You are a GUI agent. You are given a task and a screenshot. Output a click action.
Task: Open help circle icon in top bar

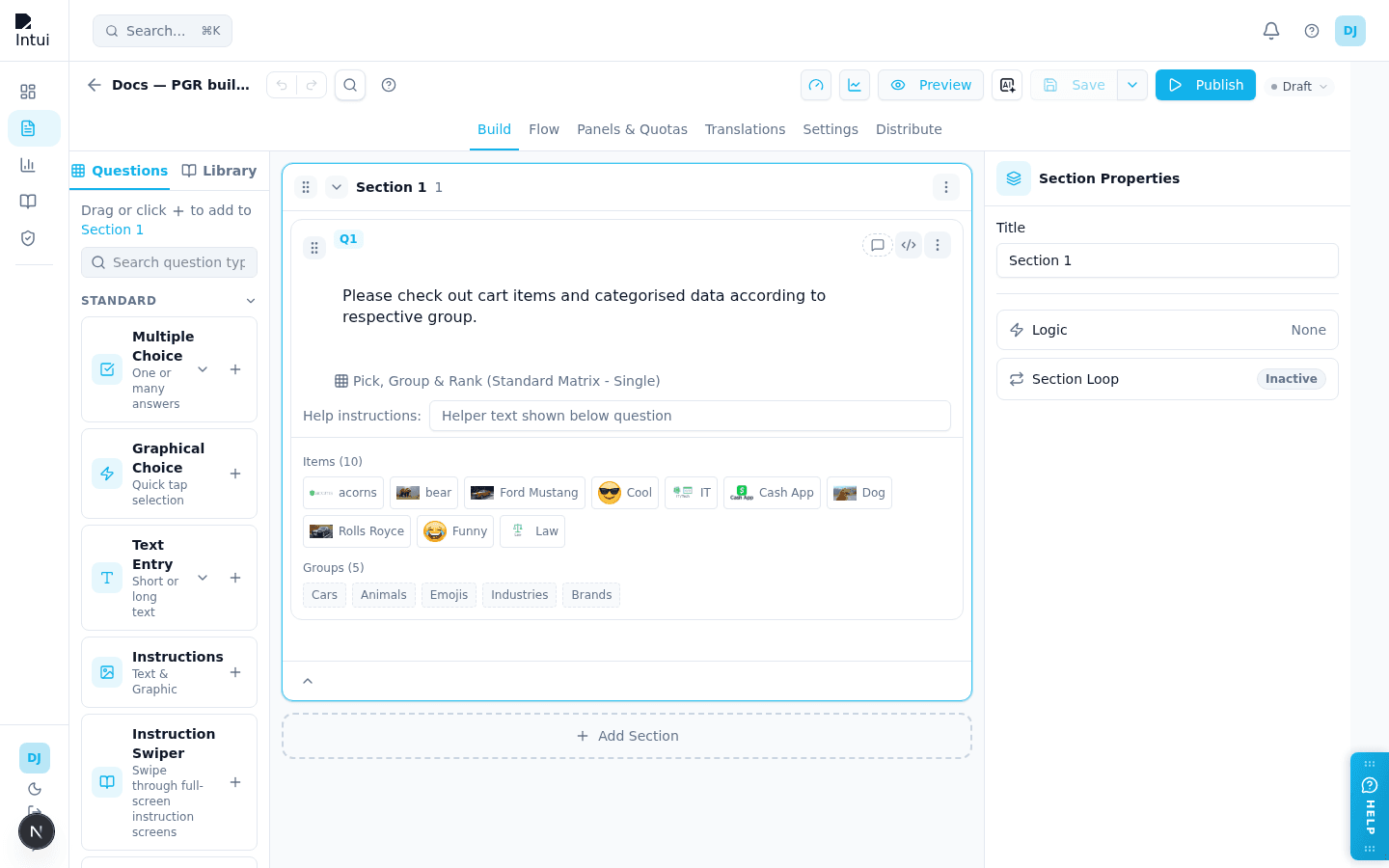[x=1312, y=31]
